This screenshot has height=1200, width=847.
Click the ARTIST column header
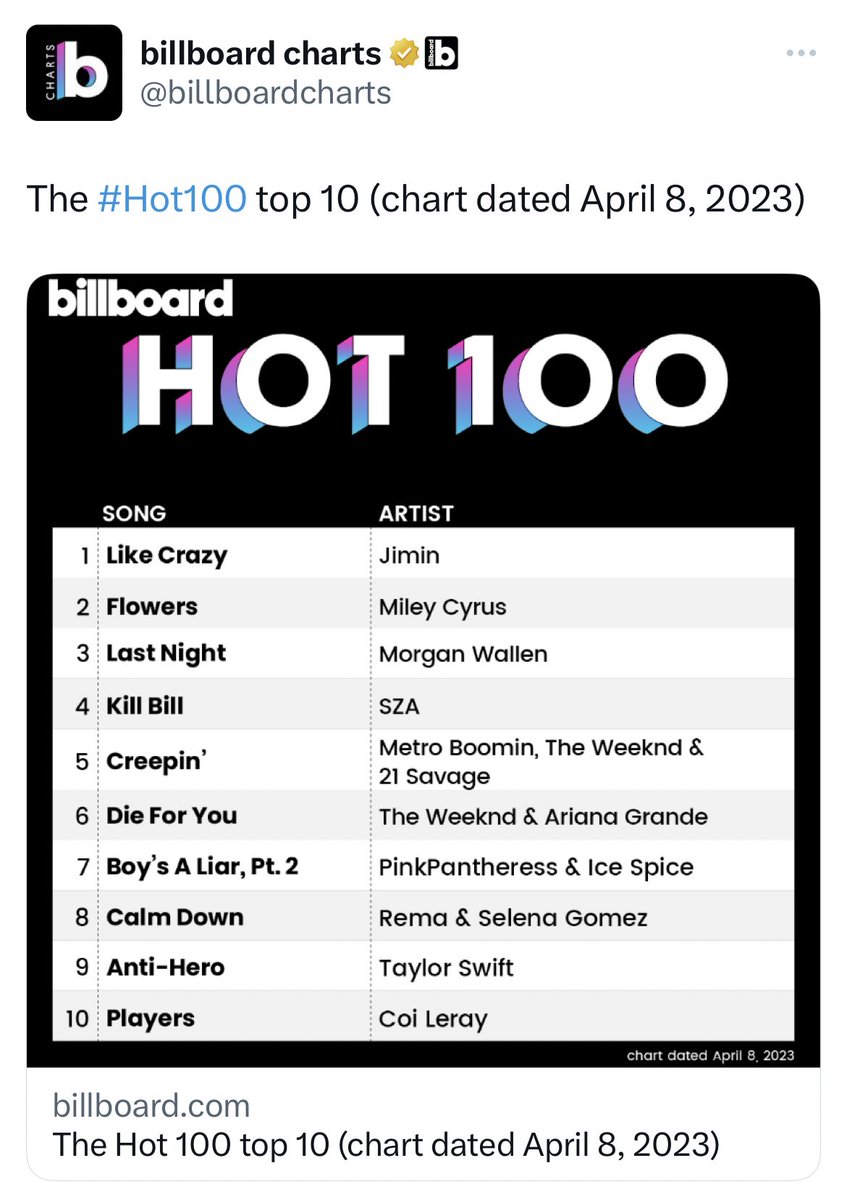point(416,514)
